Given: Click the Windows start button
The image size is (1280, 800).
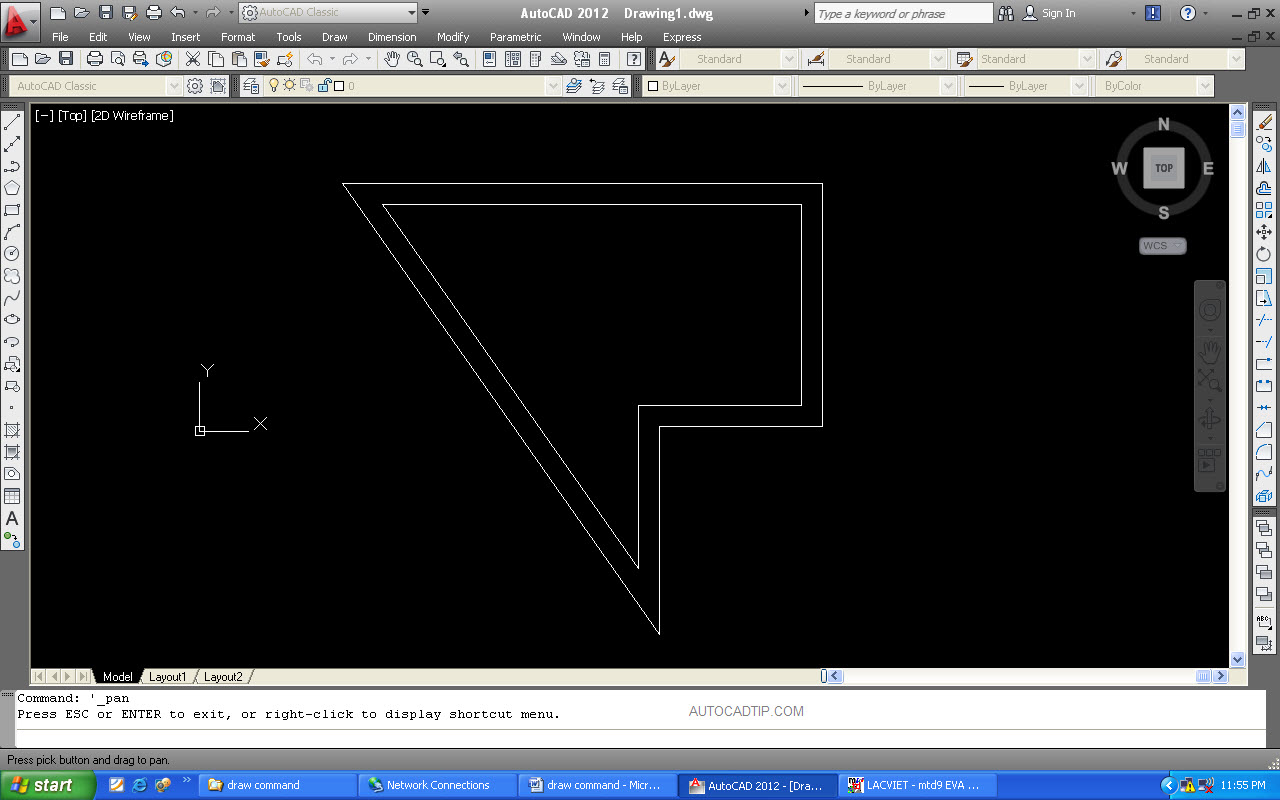Looking at the screenshot, I should [48, 785].
